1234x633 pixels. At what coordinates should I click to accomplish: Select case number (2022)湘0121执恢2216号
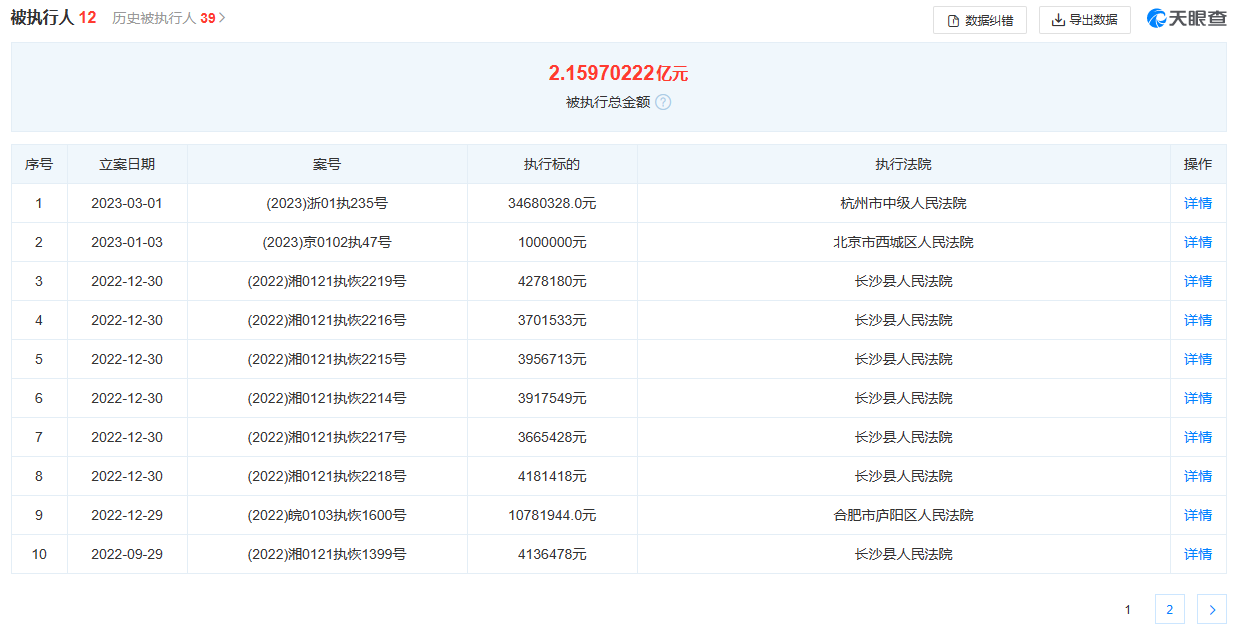coord(327,320)
